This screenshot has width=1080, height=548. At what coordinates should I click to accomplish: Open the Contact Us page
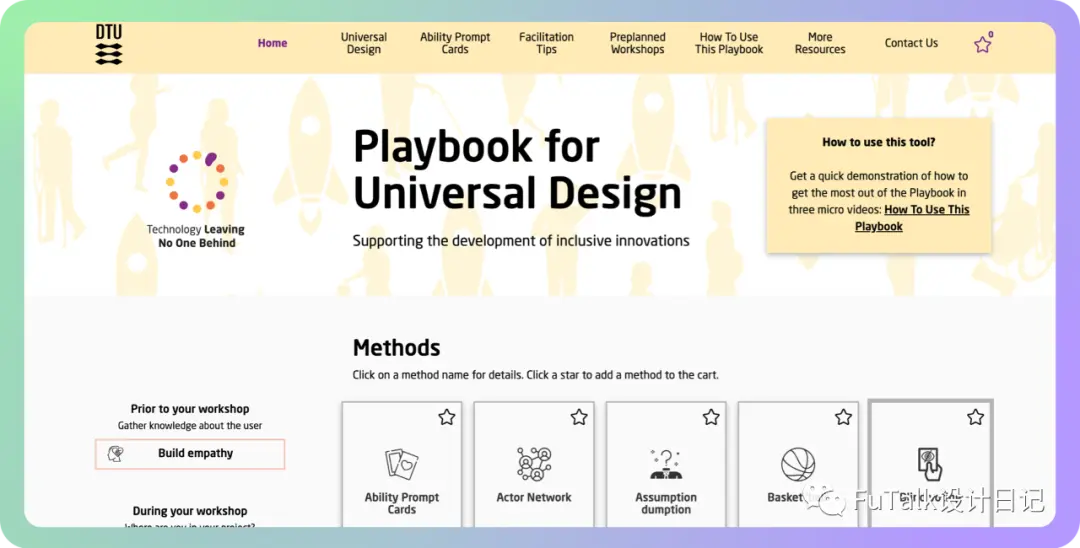[911, 43]
